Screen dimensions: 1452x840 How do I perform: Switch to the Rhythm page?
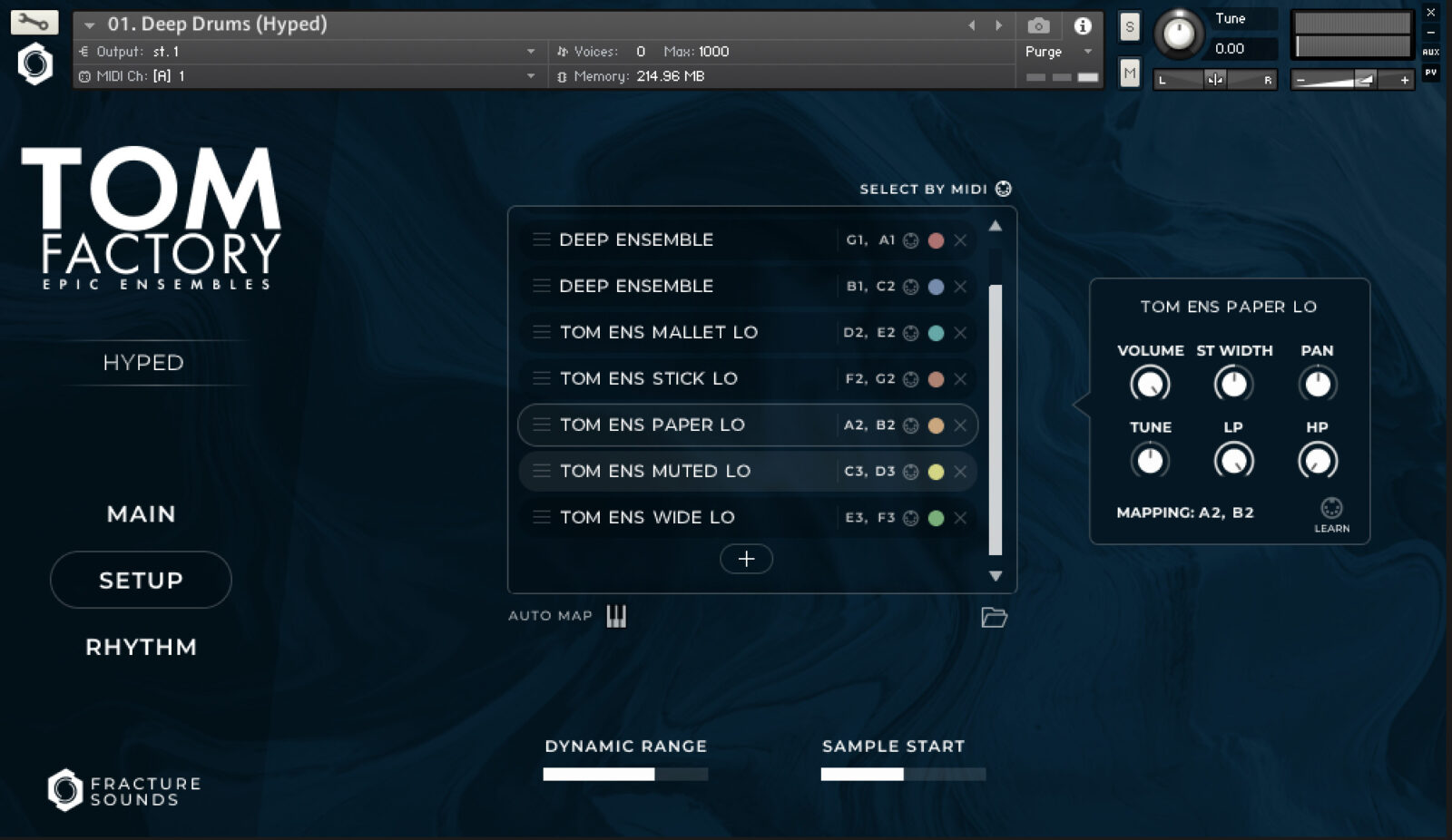click(141, 647)
